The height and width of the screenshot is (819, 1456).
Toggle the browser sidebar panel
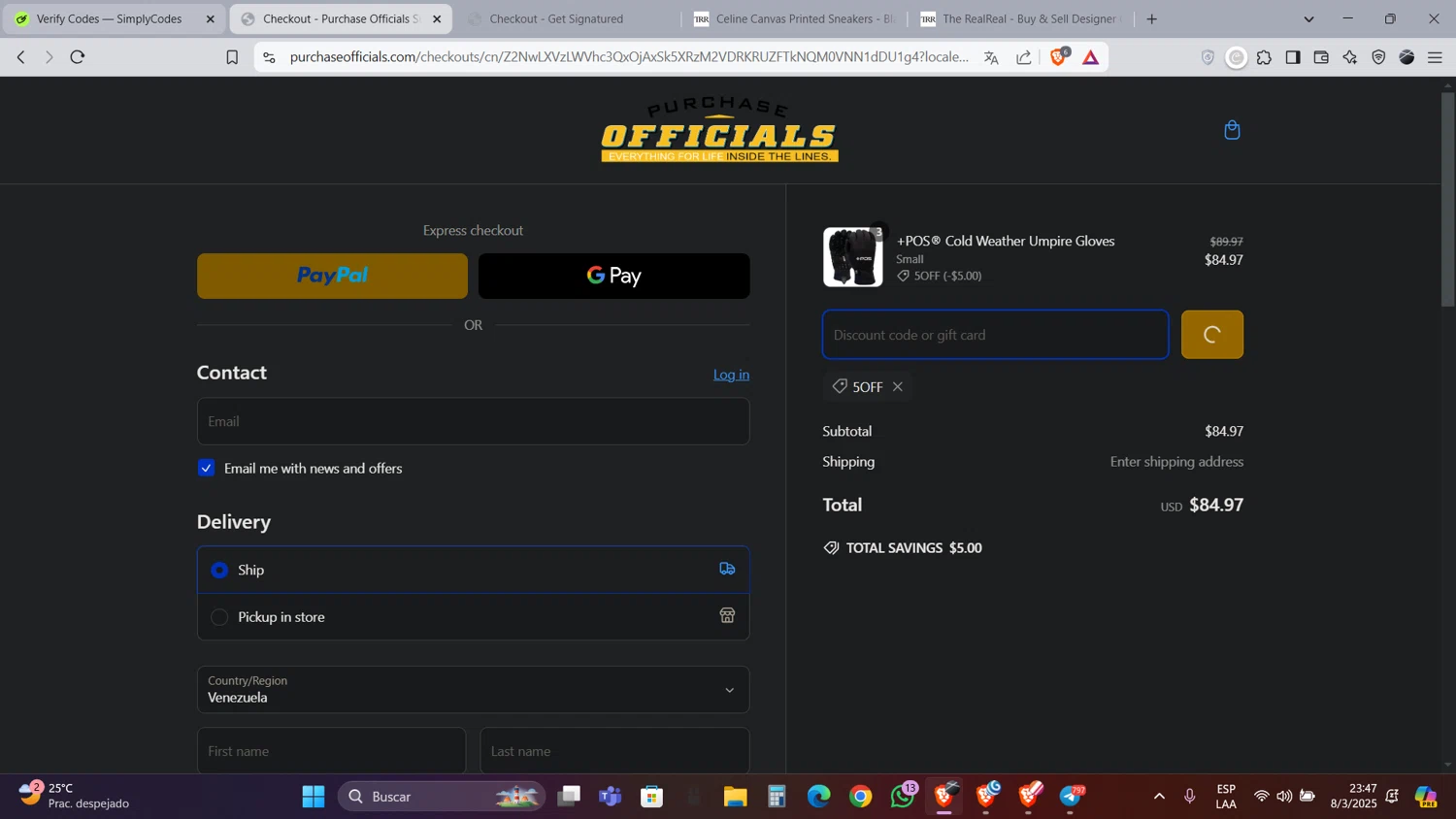[x=1293, y=57]
